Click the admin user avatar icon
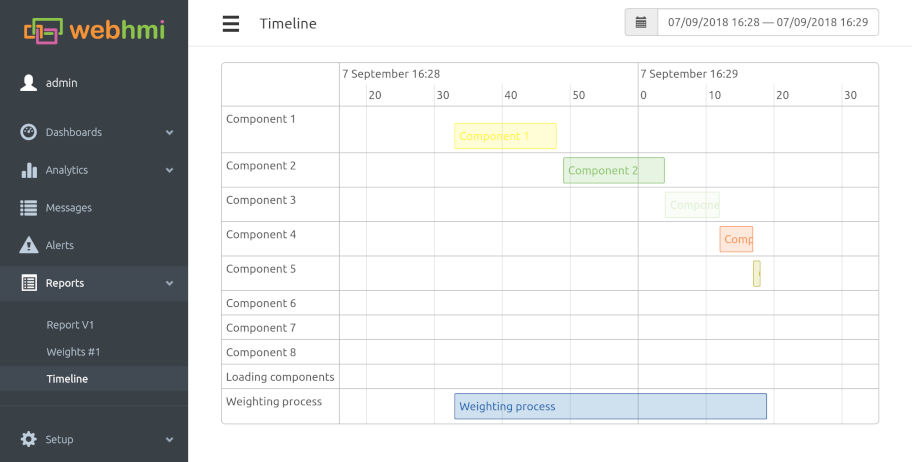This screenshot has width=912, height=462. [x=28, y=83]
